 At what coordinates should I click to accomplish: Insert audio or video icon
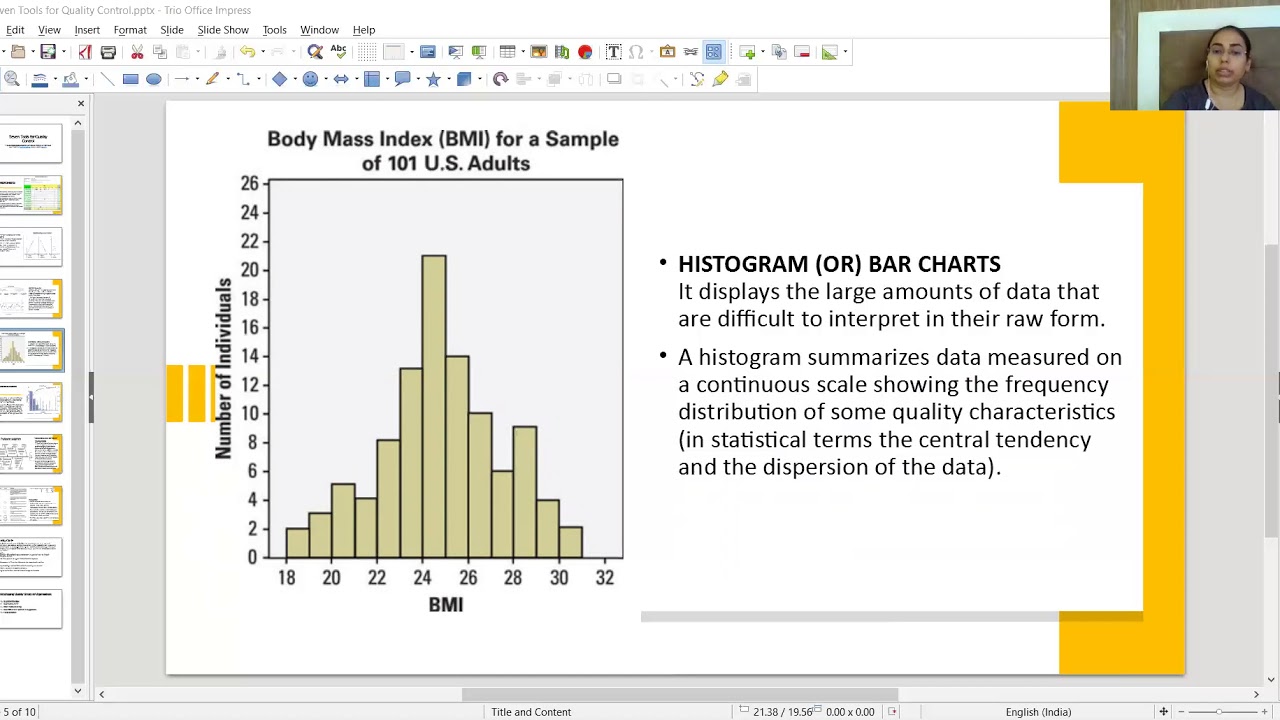562,52
